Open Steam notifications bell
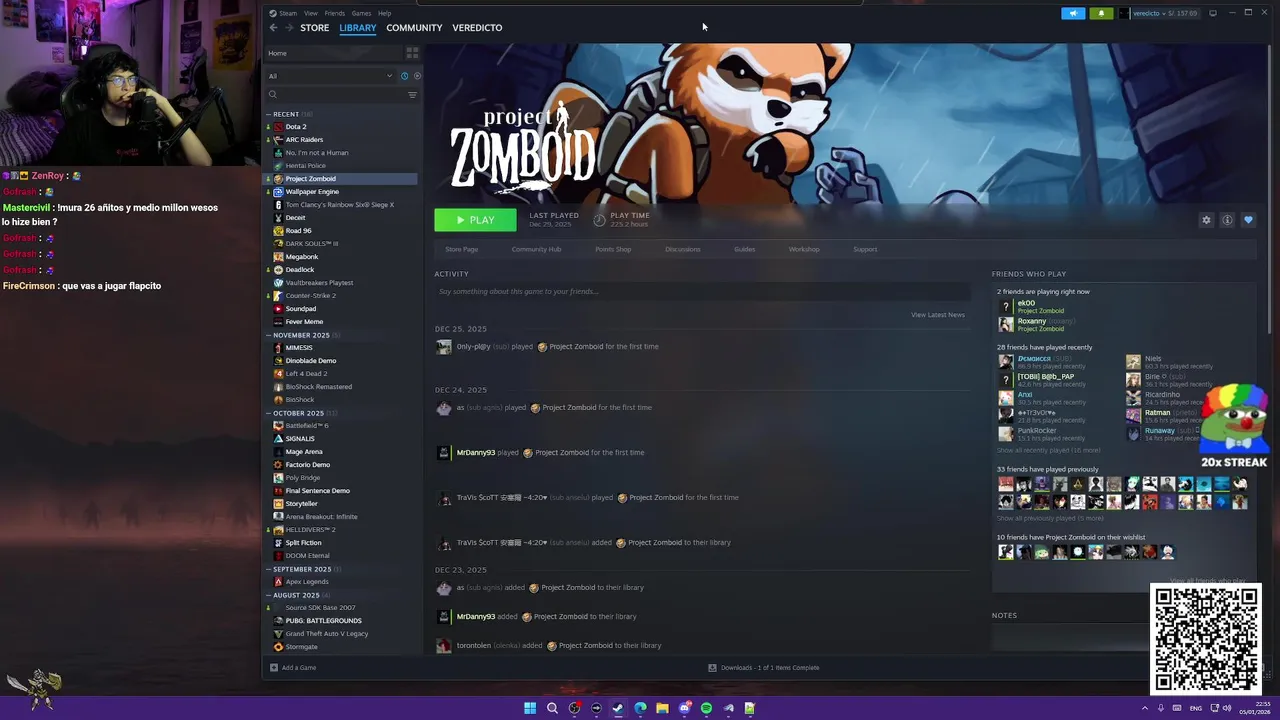 pos(1101,13)
